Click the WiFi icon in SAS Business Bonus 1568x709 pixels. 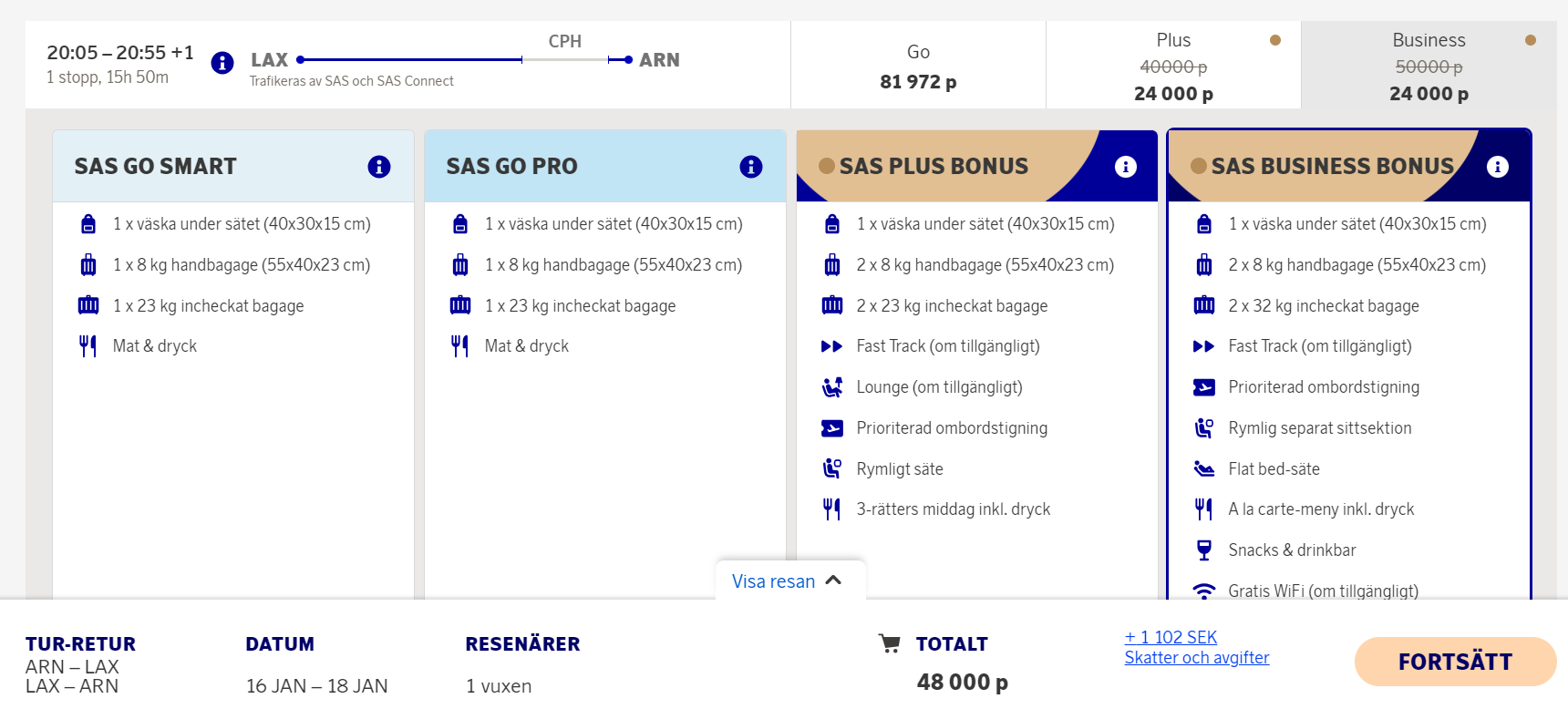pos(1203,591)
